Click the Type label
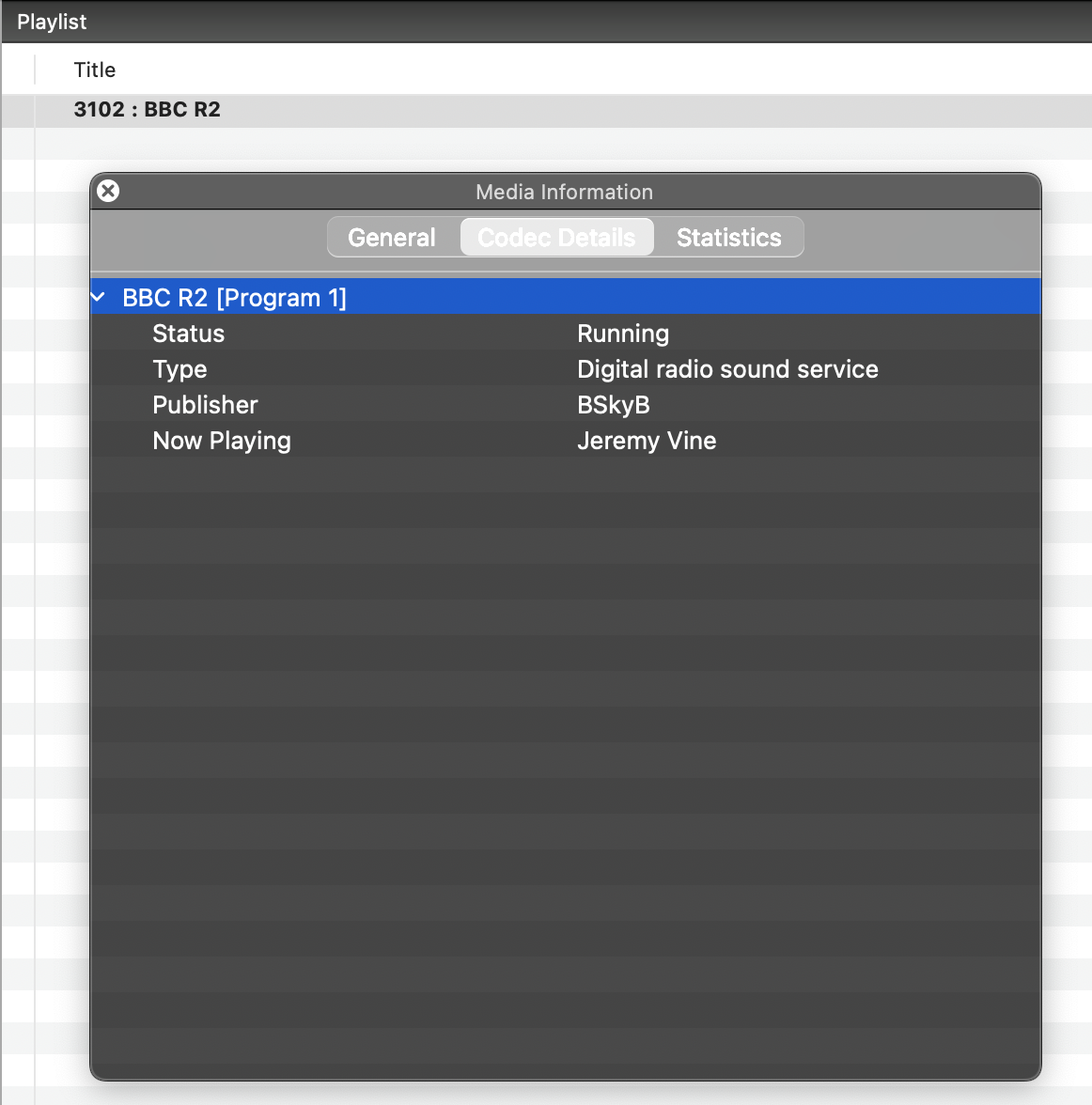Viewport: 1092px width, 1105px height. click(179, 369)
